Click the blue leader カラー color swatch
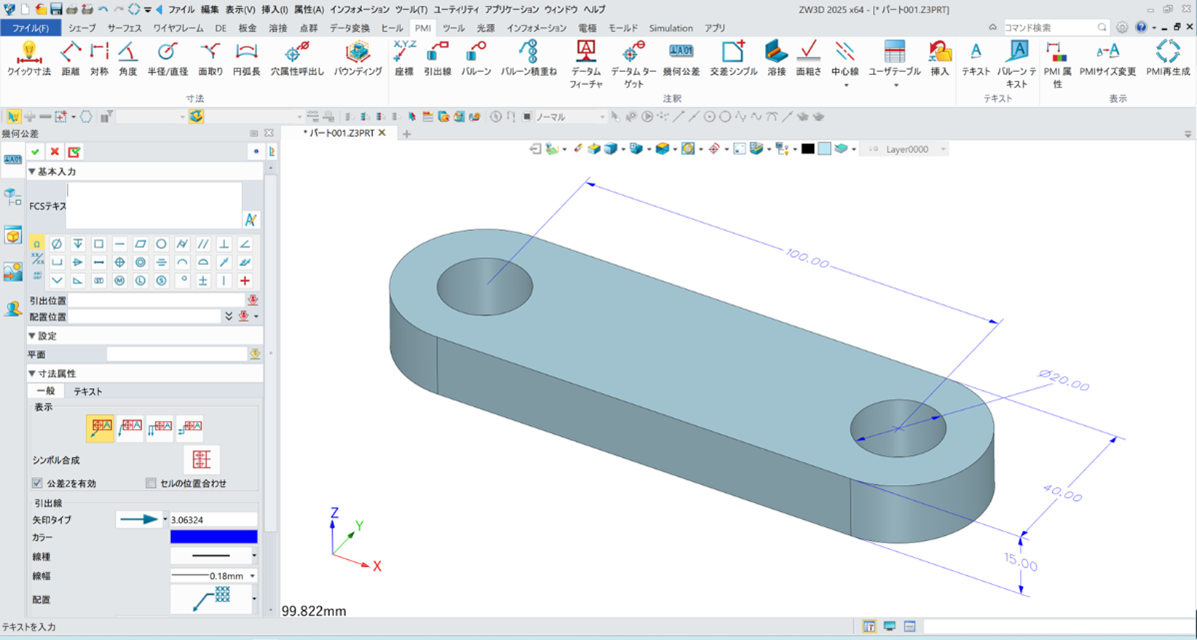The image size is (1197, 640). 214,537
